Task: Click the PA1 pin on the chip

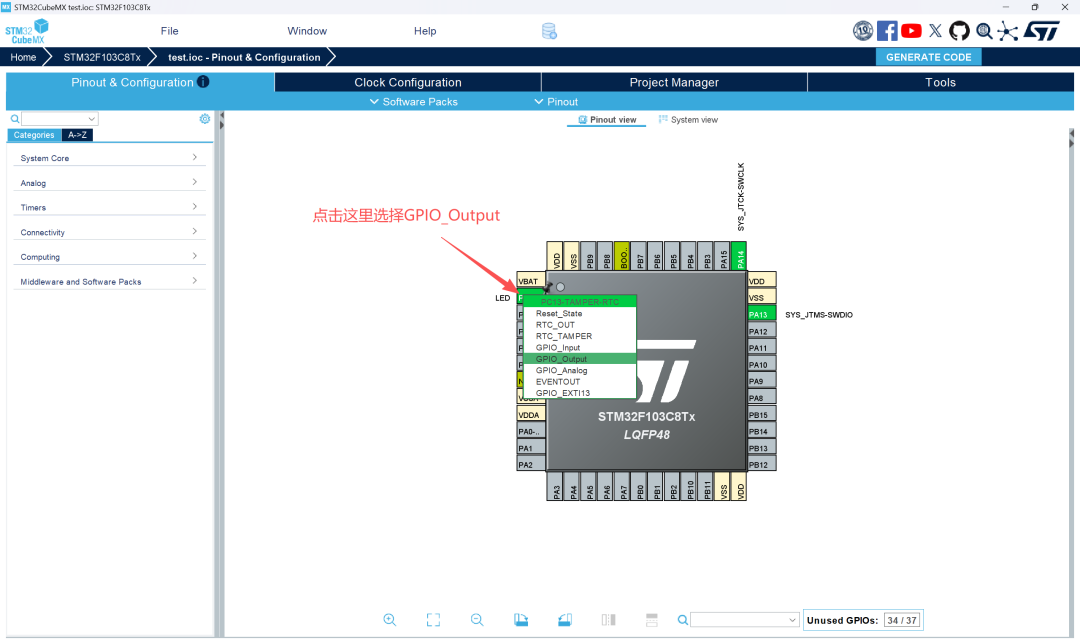Action: 531,448
